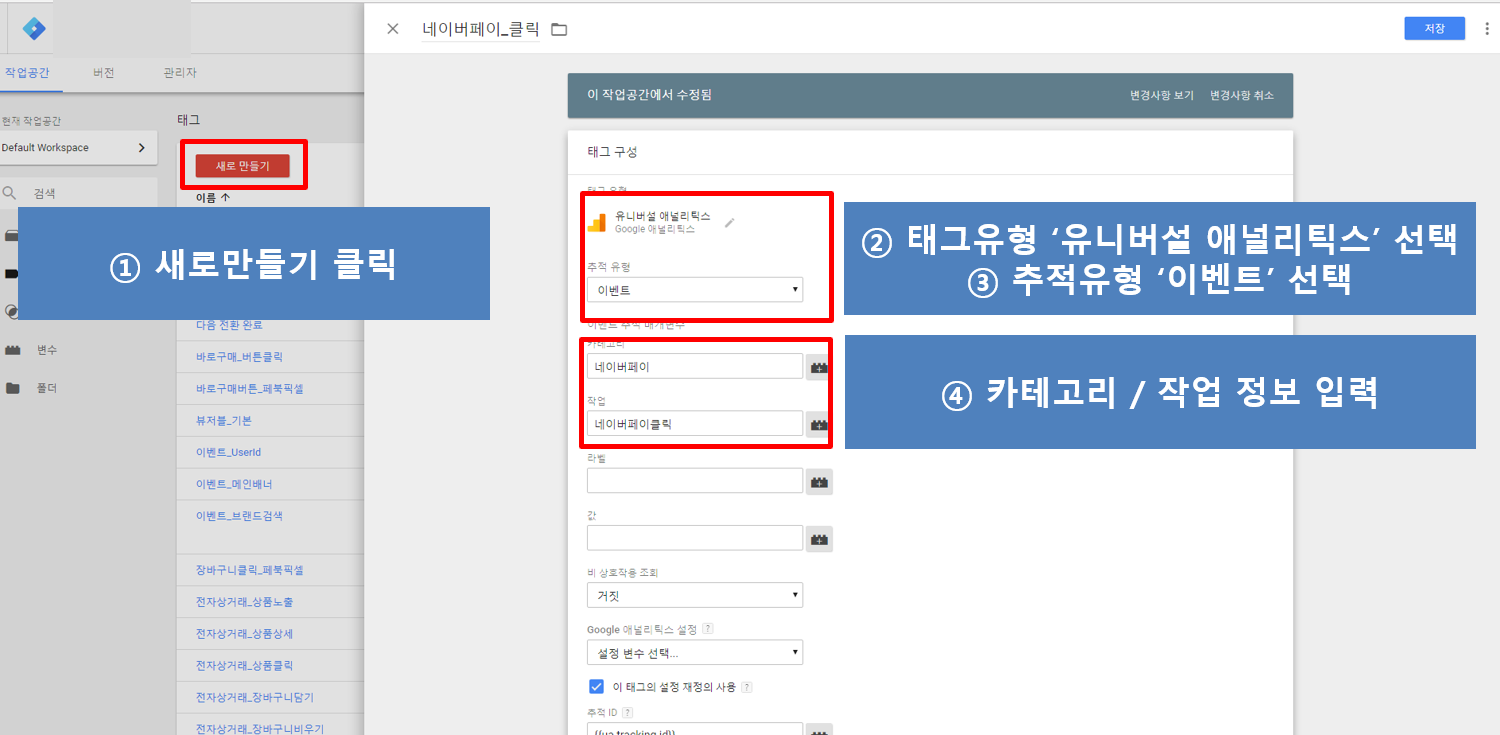Click help icon next to 설정 재정의 사용

(x=746, y=687)
